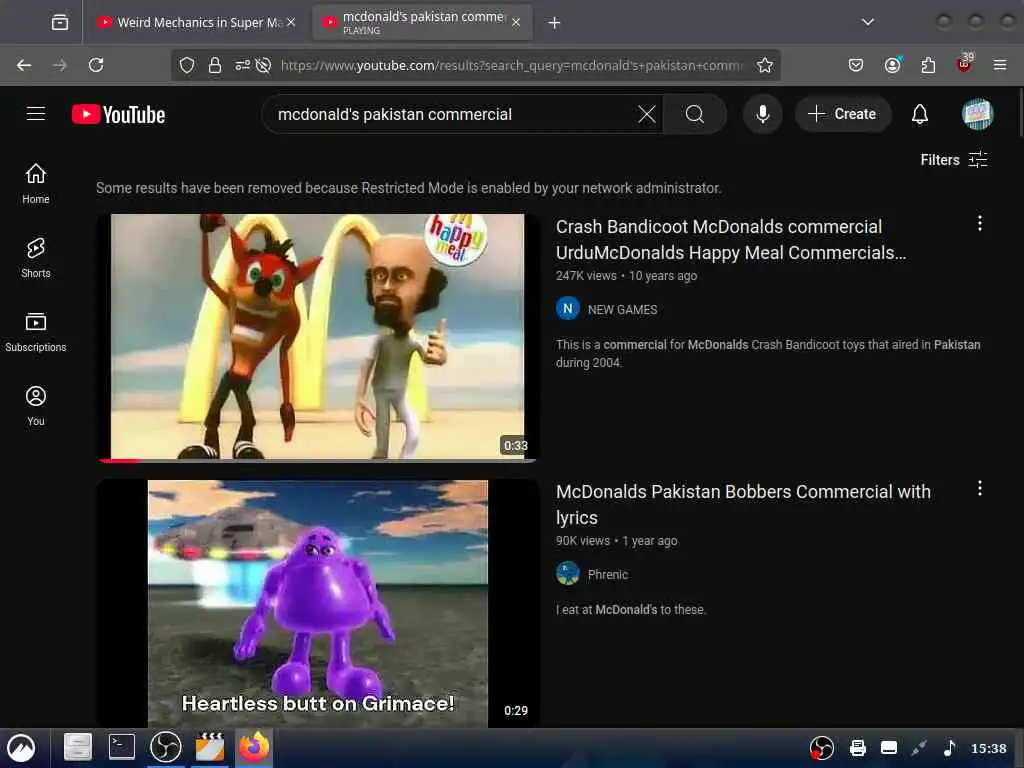This screenshot has height=768, width=1024.
Task: Open Phrenic channel avatar
Action: [x=568, y=573]
